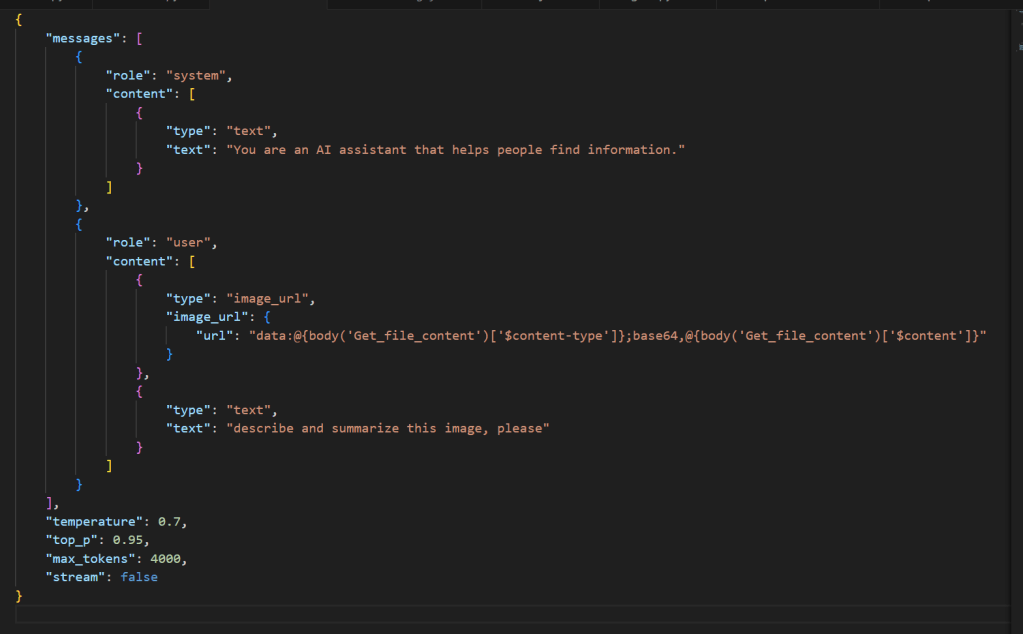Click the final closing curly brace
The height and width of the screenshot is (634, 1023).
(x=19, y=596)
